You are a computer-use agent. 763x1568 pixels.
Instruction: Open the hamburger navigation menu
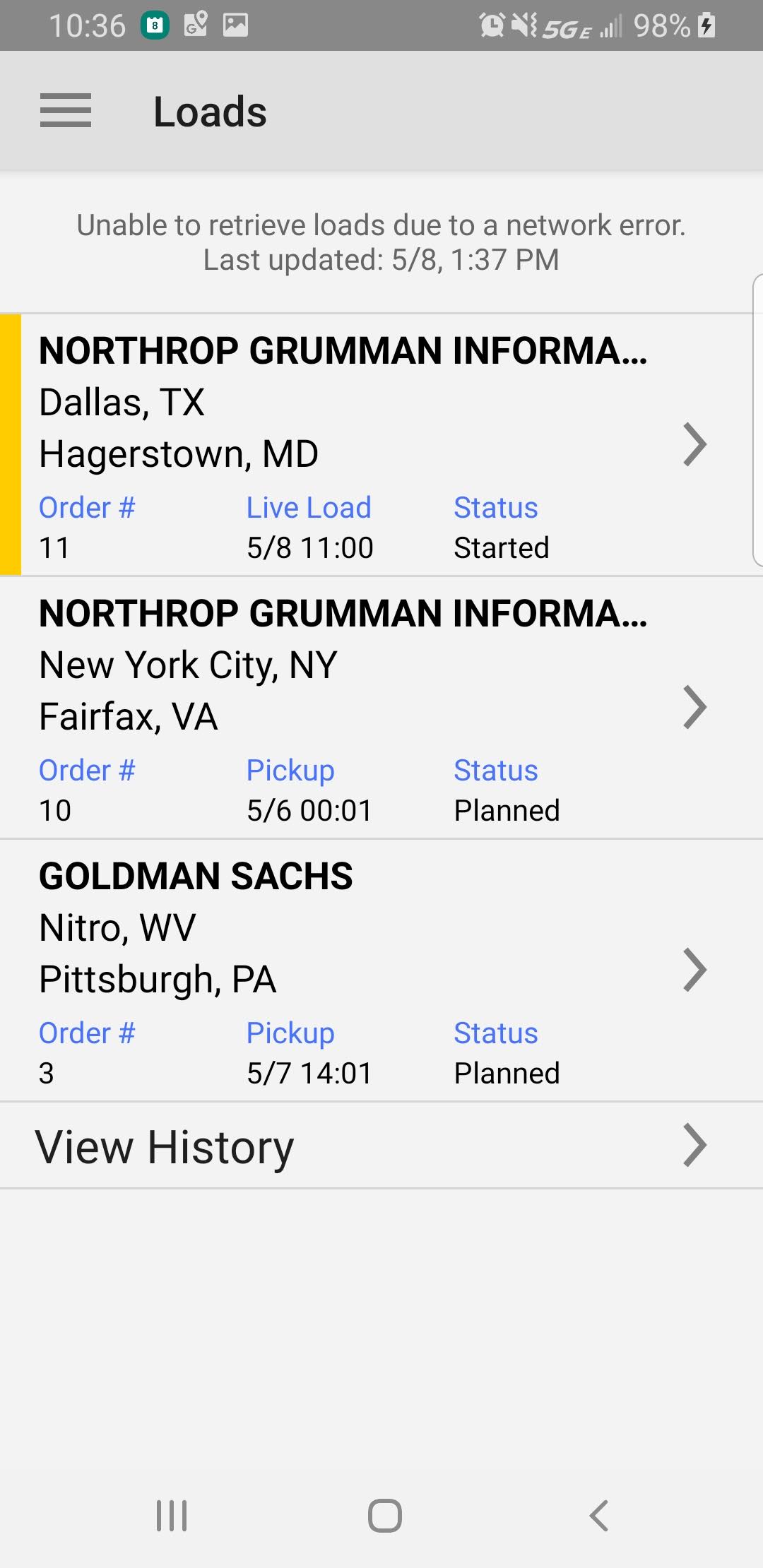(66, 111)
